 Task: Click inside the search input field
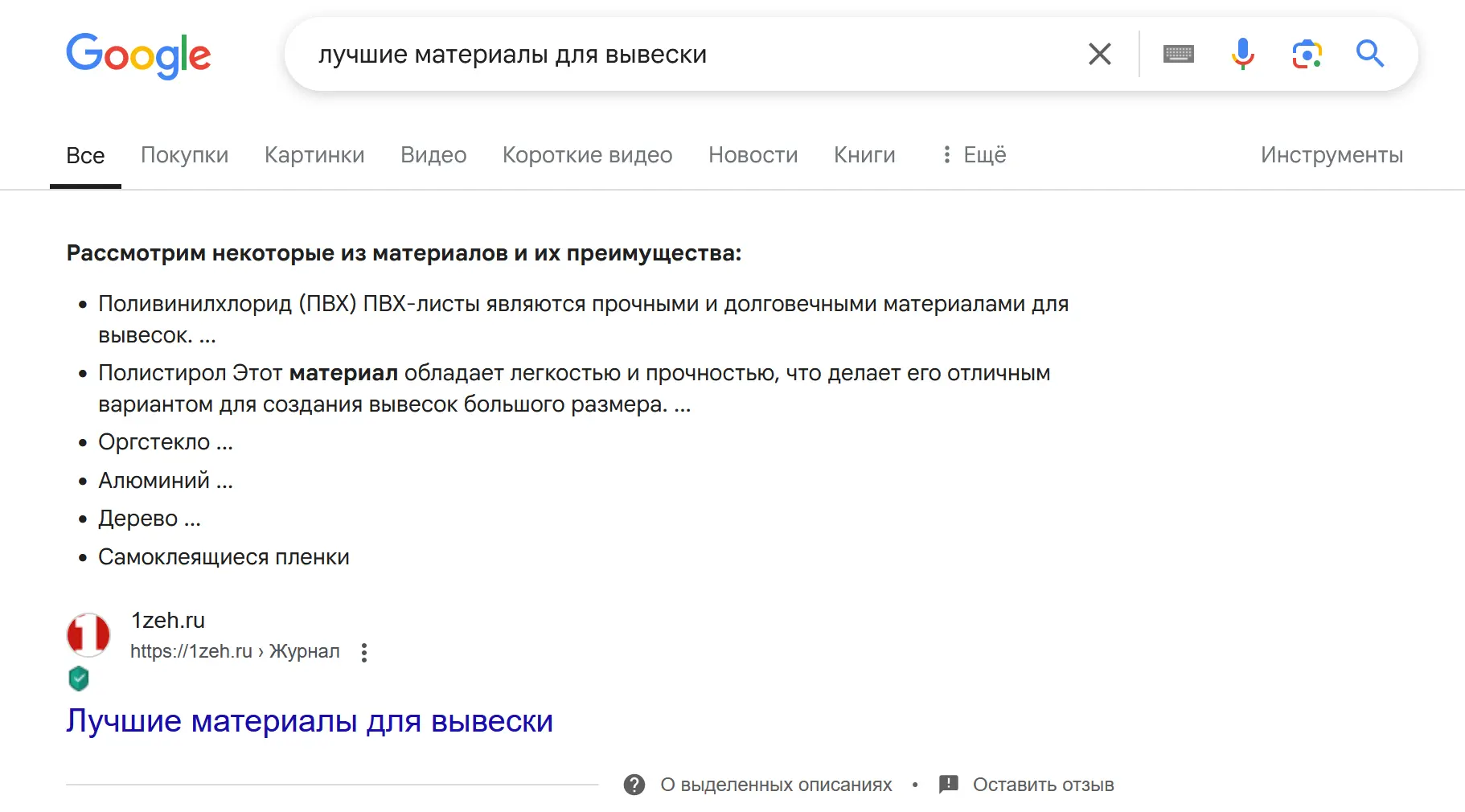pos(643,54)
